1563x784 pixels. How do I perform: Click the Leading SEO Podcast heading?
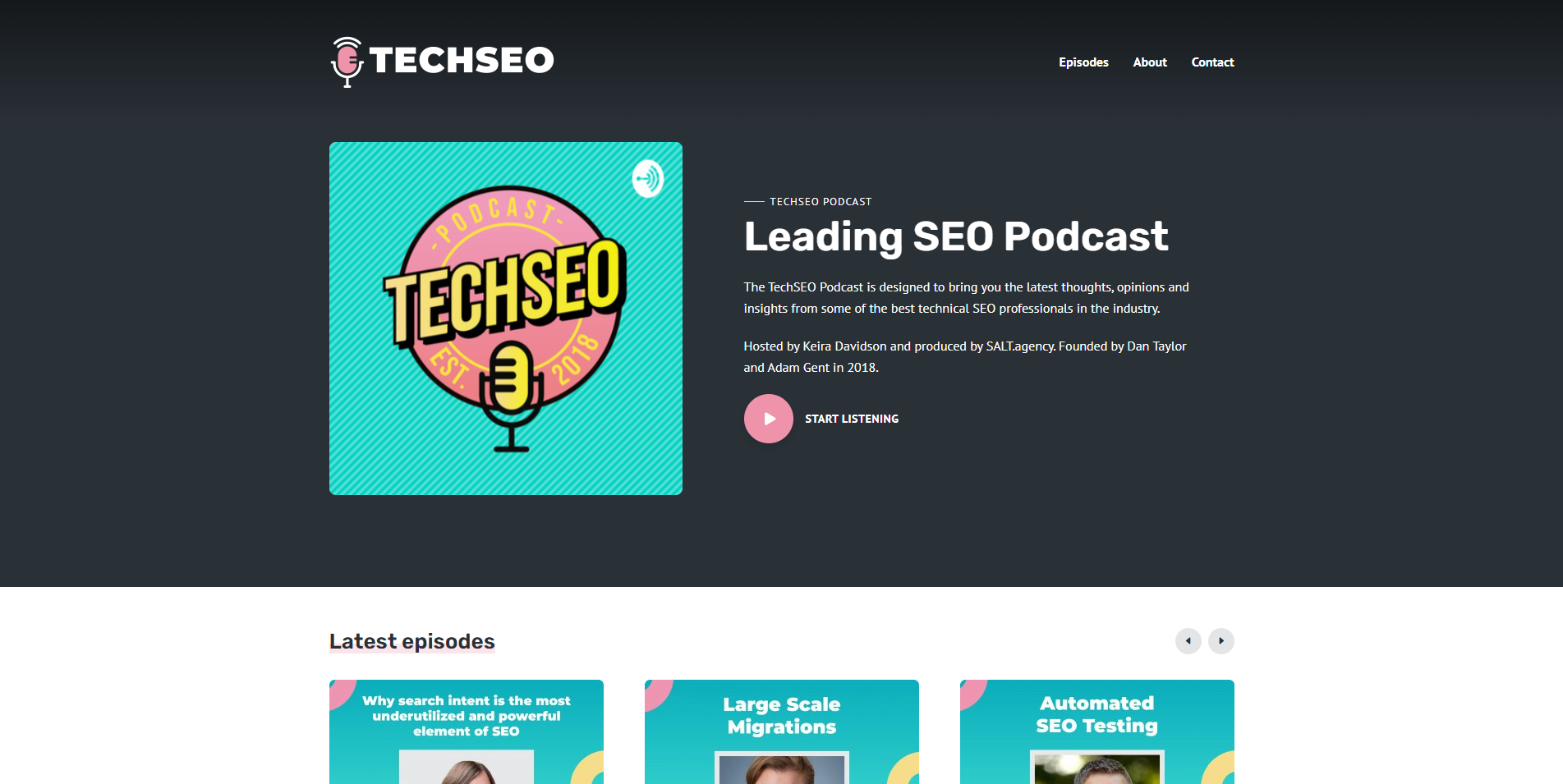pos(956,237)
